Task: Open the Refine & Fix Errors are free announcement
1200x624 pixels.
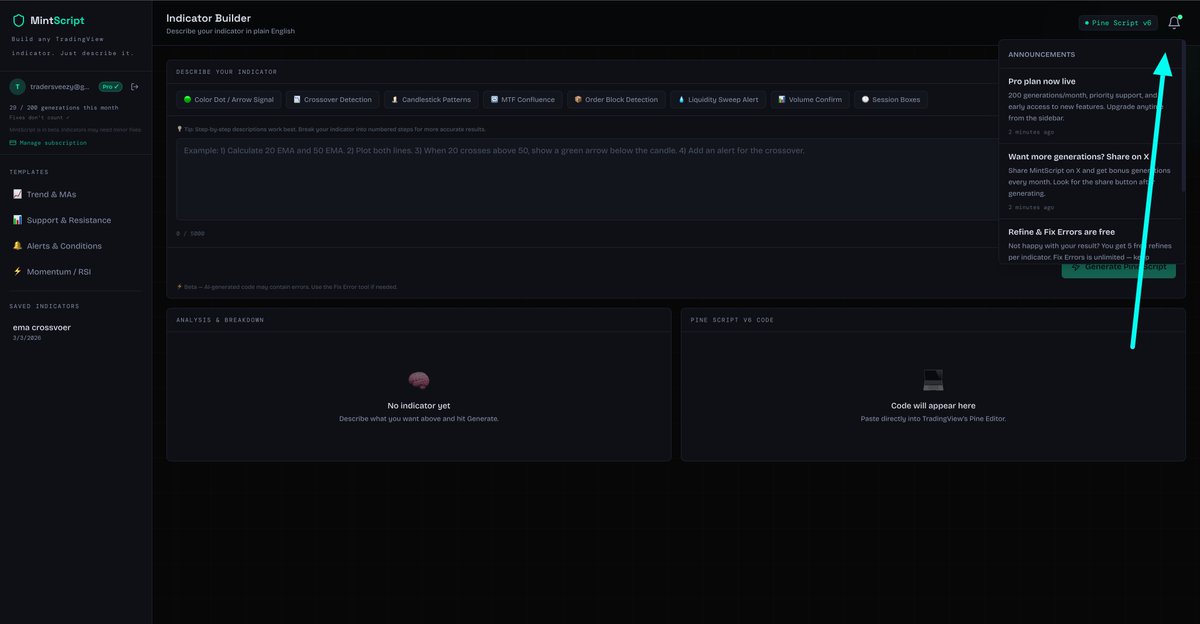Action: pyautogui.click(x=1090, y=242)
